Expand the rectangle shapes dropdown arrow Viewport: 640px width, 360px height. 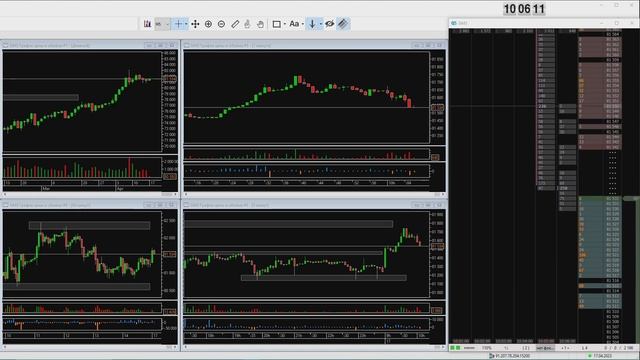click(x=284, y=24)
